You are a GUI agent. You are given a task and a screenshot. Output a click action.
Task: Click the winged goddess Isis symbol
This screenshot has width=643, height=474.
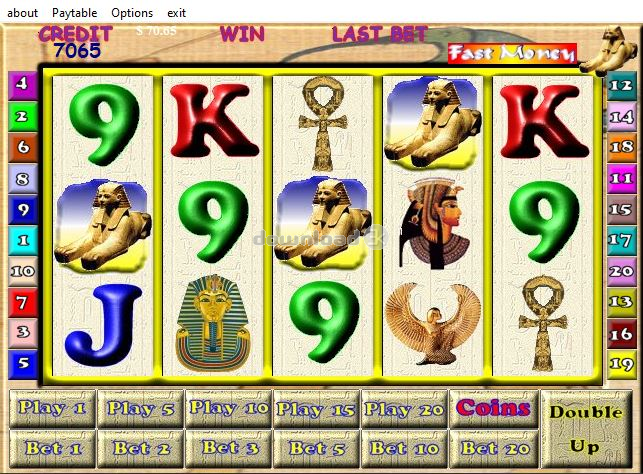click(433, 324)
